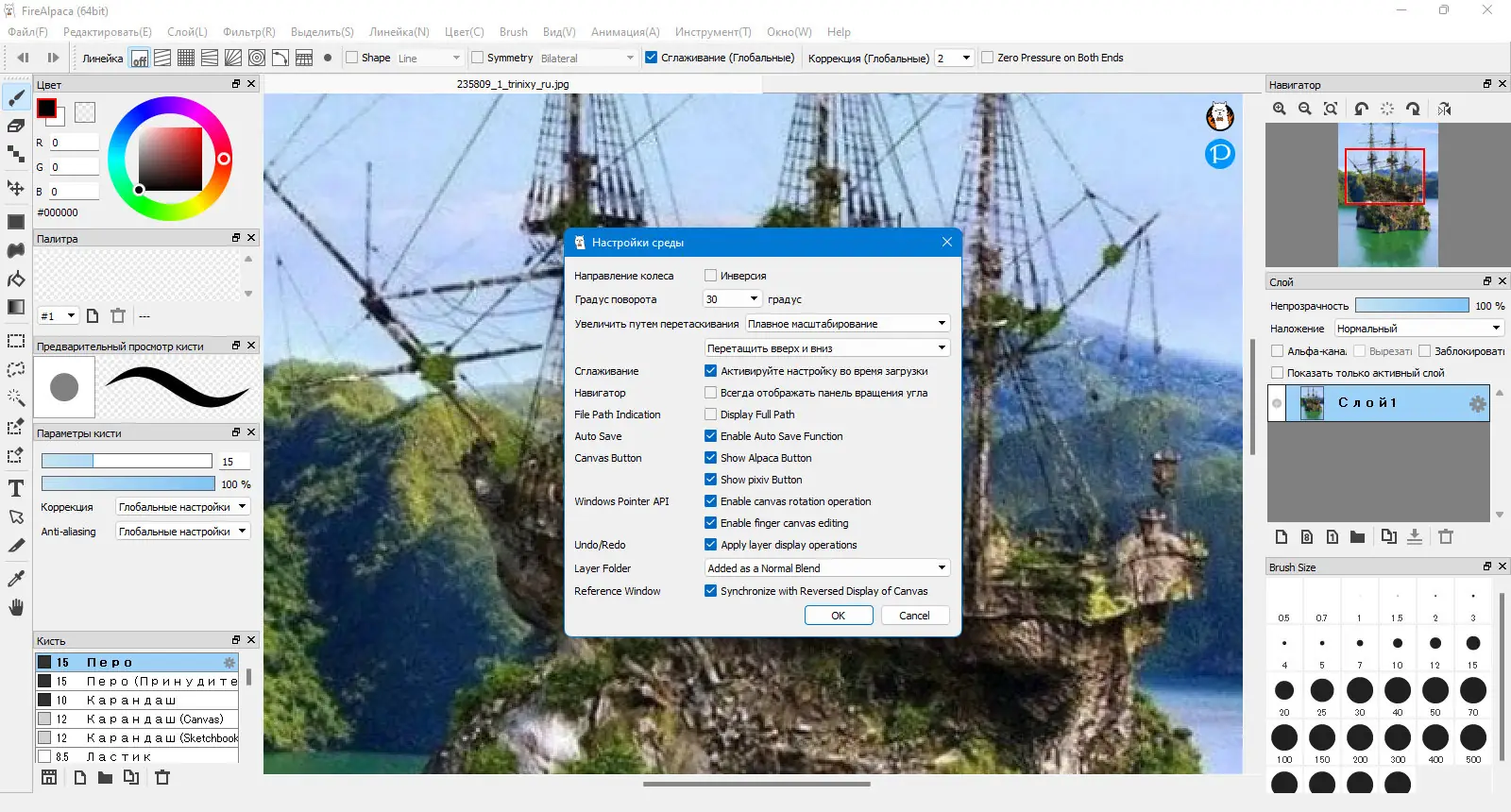This screenshot has height=812, width=1511.
Task: Select the Move tool
Action: [x=16, y=188]
